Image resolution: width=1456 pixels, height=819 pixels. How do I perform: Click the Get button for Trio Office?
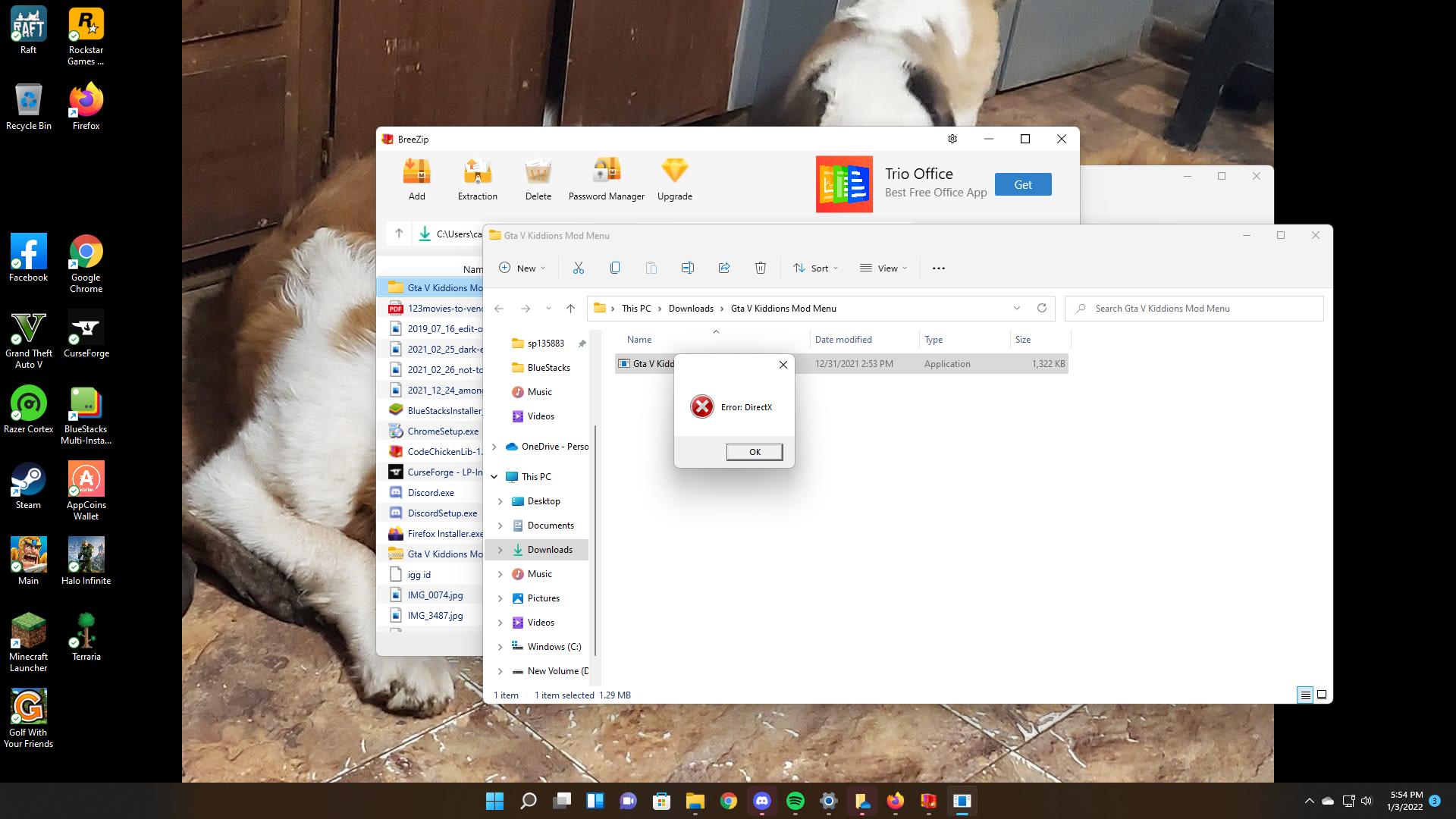point(1022,184)
